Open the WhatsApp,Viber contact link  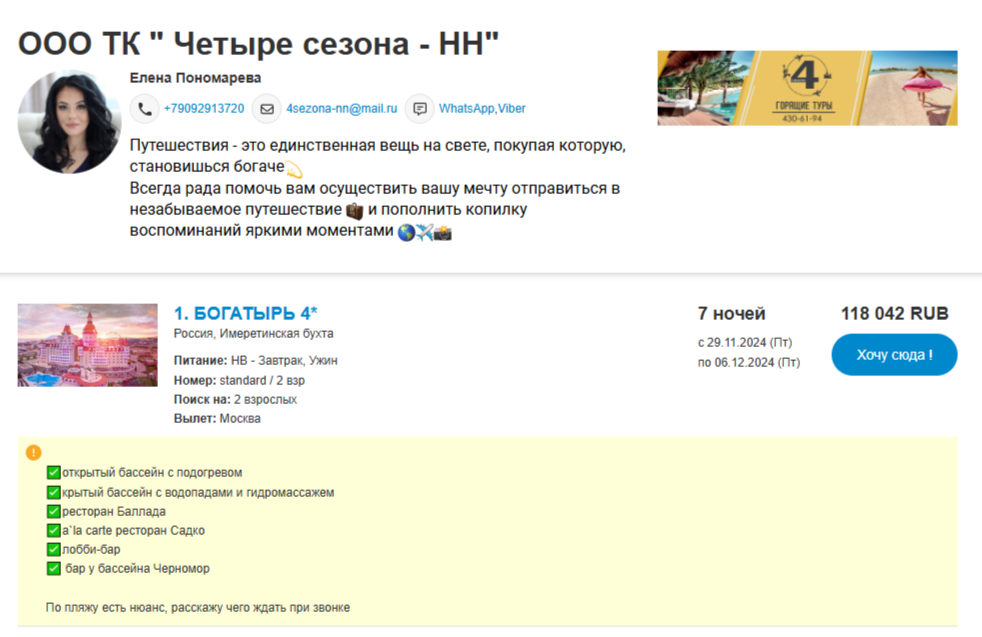(482, 108)
